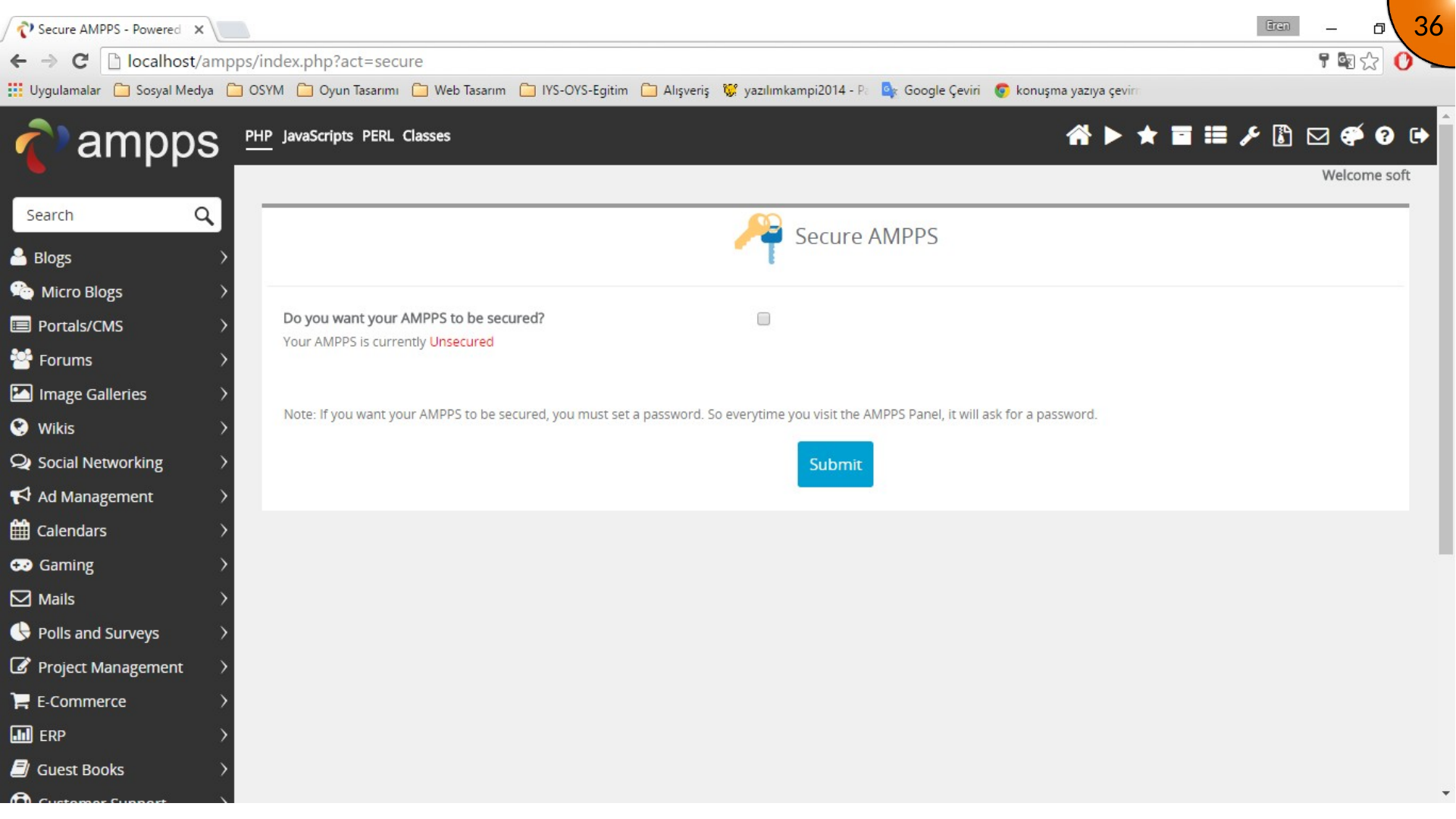The image size is (1456, 819).
Task: Check the secure AMPPS checkbox
Action: [763, 318]
